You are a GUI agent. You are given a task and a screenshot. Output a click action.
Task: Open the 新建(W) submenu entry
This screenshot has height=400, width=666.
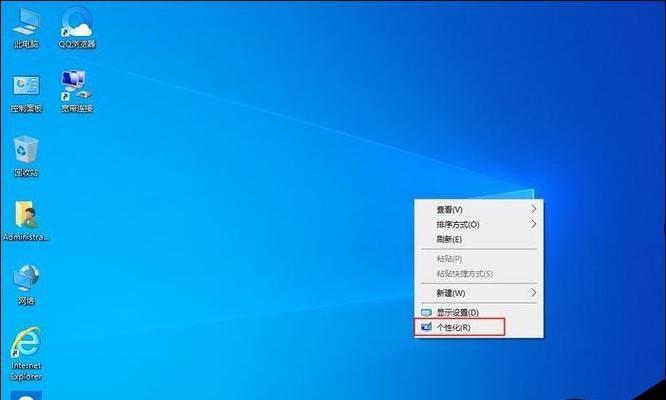[x=479, y=293]
